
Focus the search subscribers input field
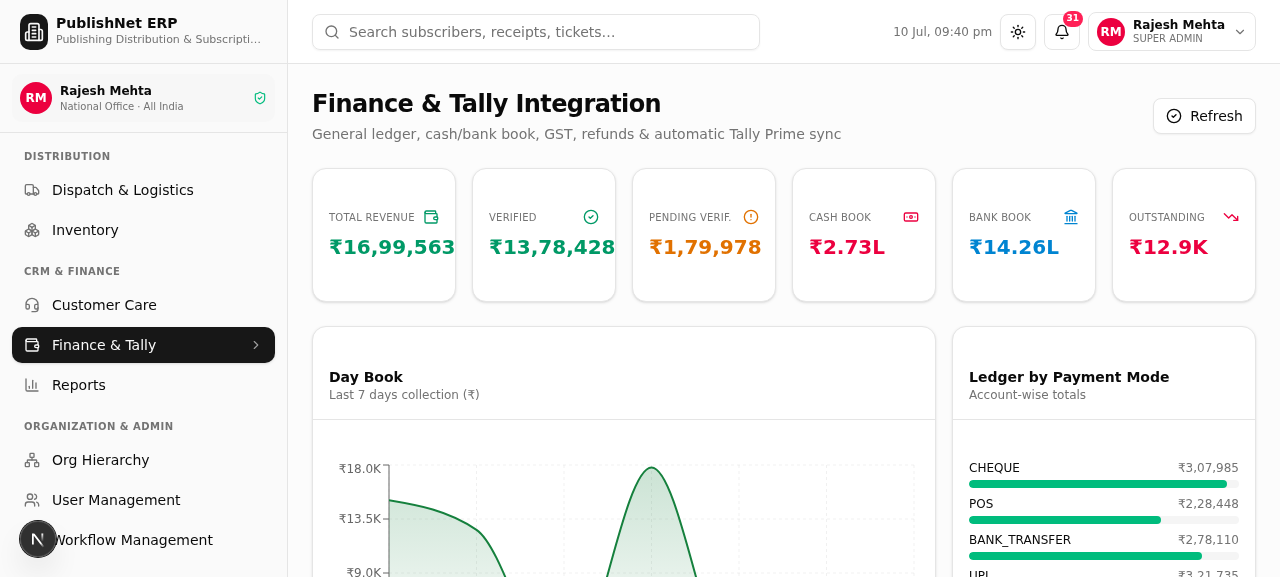click(x=536, y=32)
